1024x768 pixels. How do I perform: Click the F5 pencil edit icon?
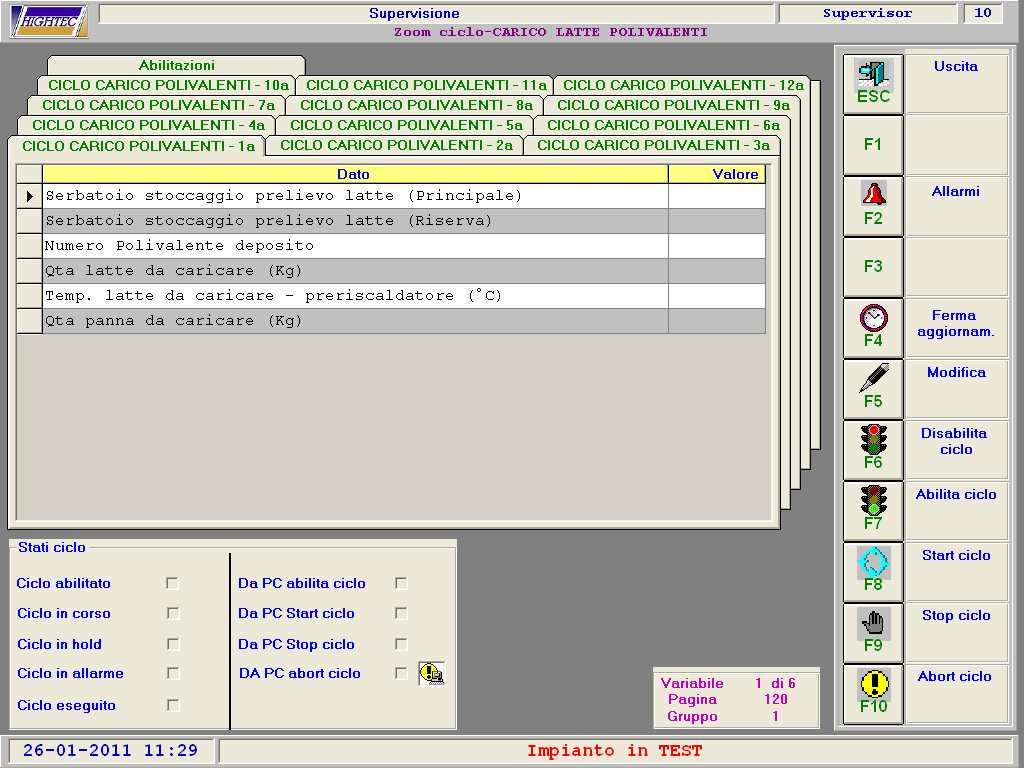coord(873,379)
